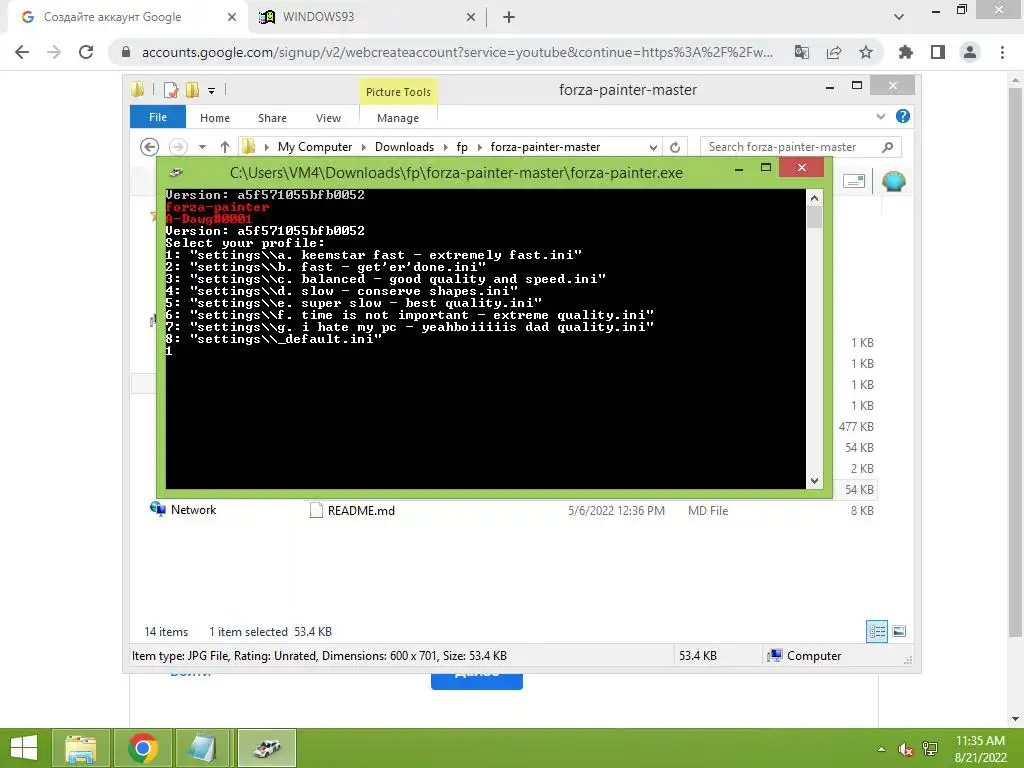Screen dimensions: 1024x768
Task: Open the Manage ribbon tab
Action: pyautogui.click(x=398, y=118)
